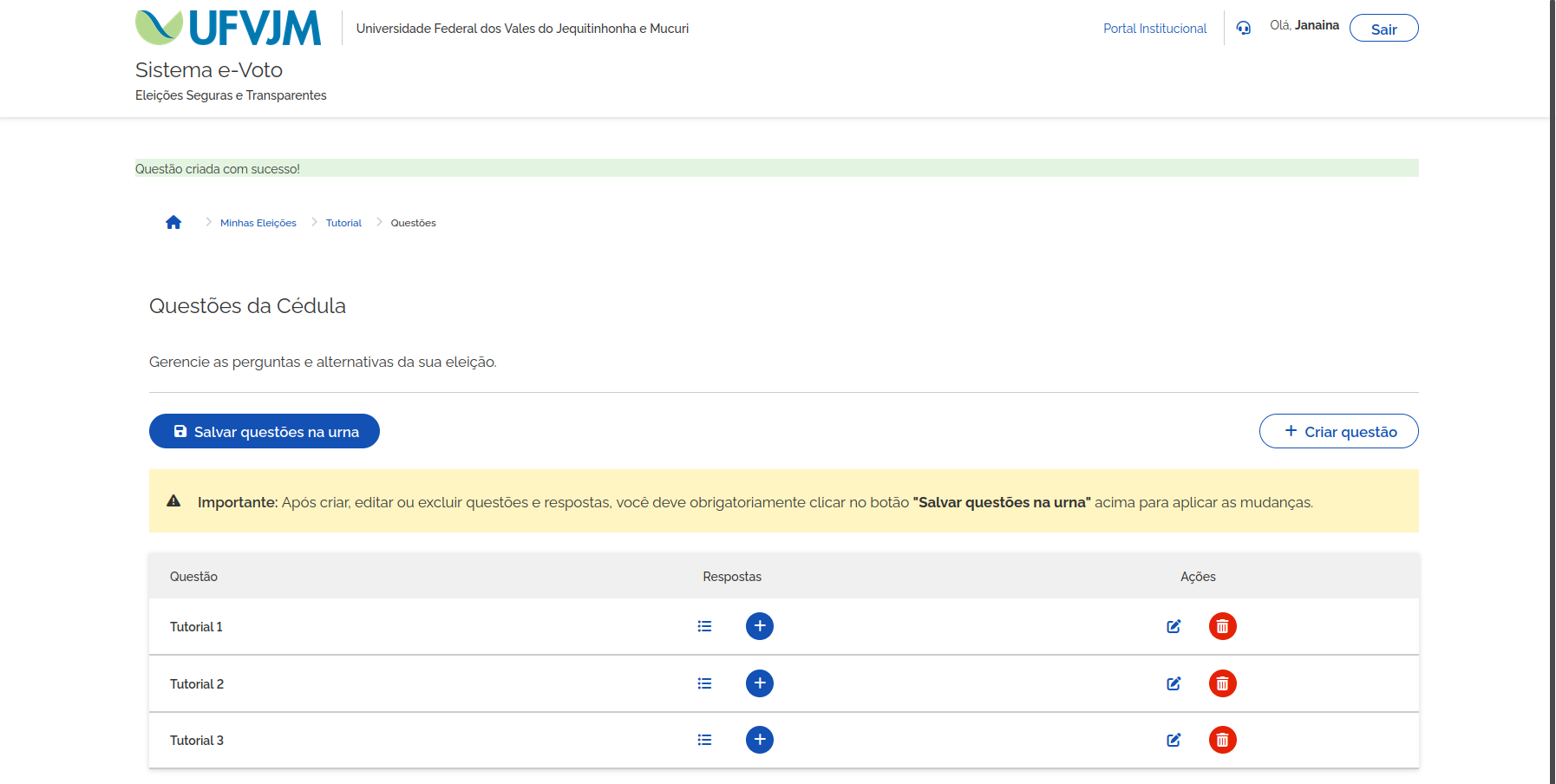Click the Ações column header
1556x784 pixels.
coord(1198,577)
